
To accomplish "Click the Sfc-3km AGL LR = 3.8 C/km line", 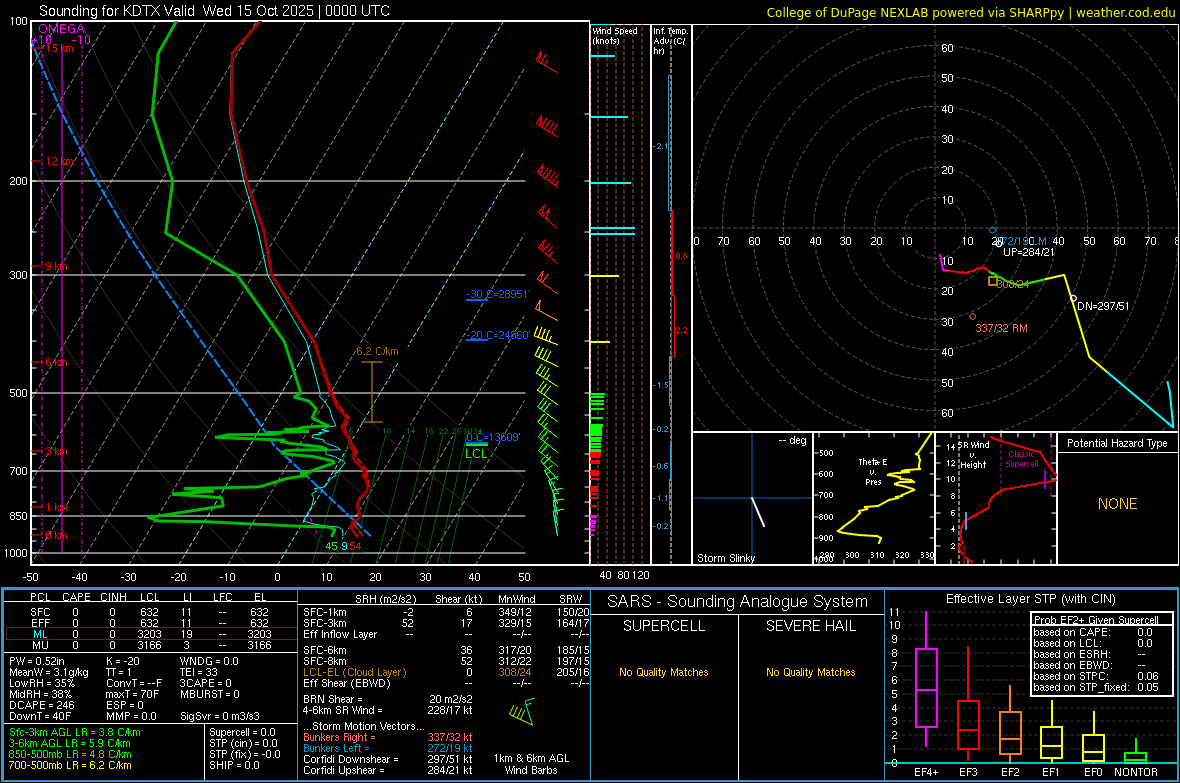I will 75,732.
